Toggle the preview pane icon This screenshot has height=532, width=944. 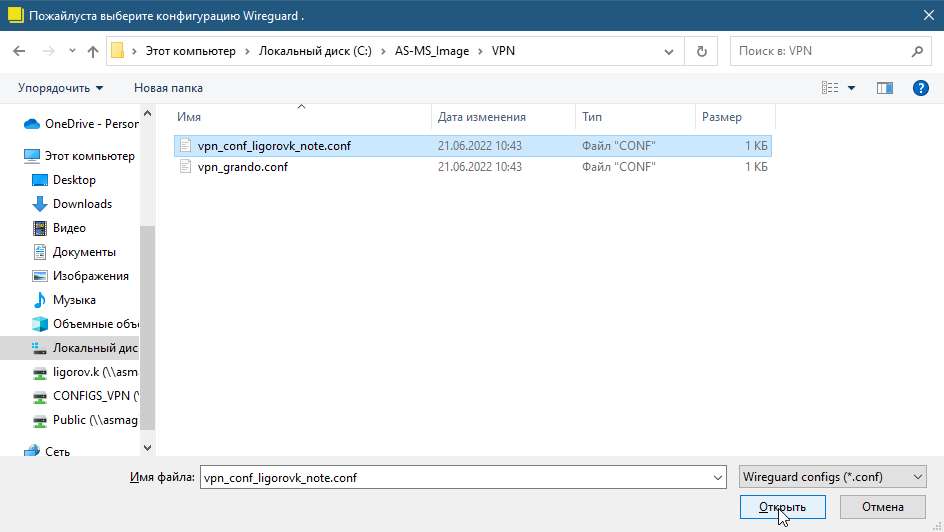point(884,88)
